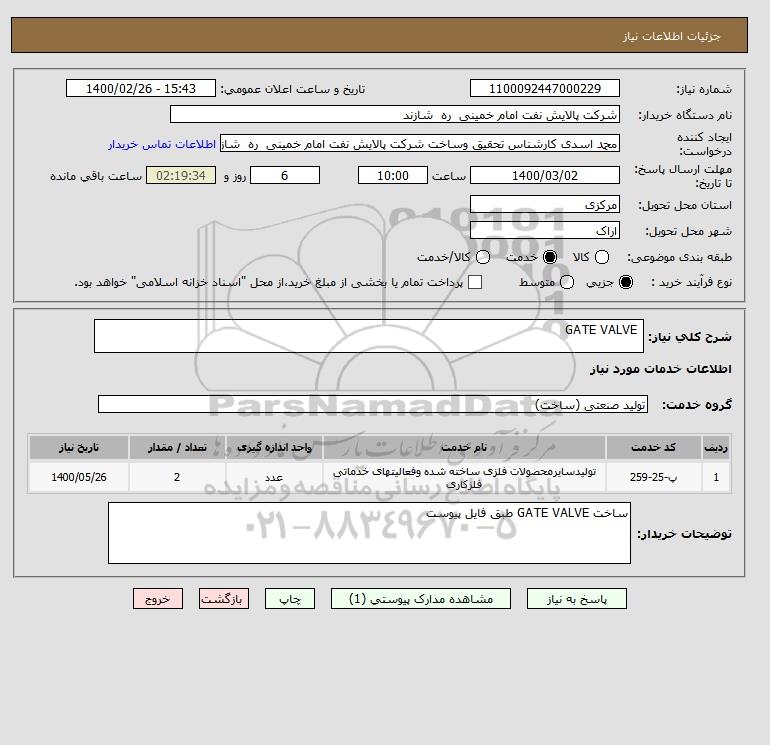770x745 pixels.
Task: Select table row with code پ-25-259
Action: point(380,477)
